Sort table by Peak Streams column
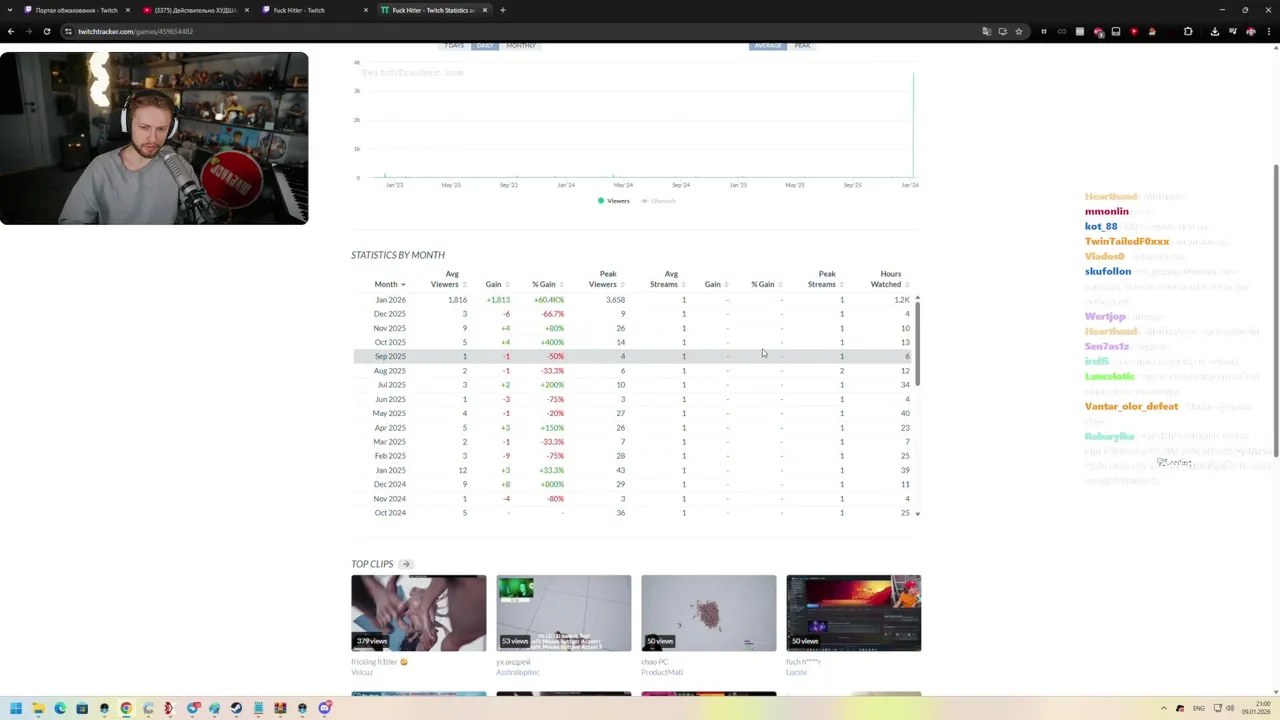The width and height of the screenshot is (1280, 720). point(825,279)
